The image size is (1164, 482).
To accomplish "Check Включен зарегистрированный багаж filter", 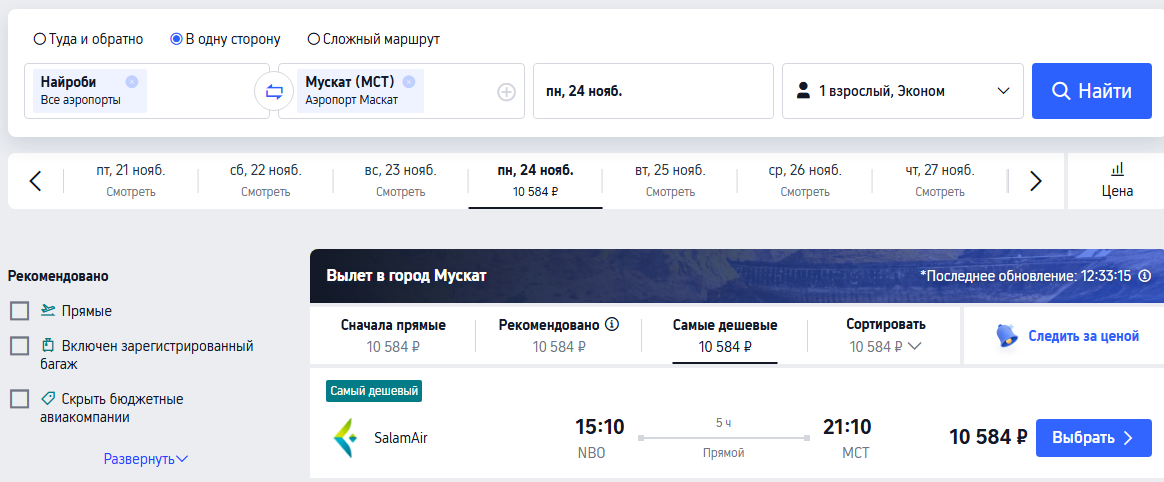I will pos(19,346).
